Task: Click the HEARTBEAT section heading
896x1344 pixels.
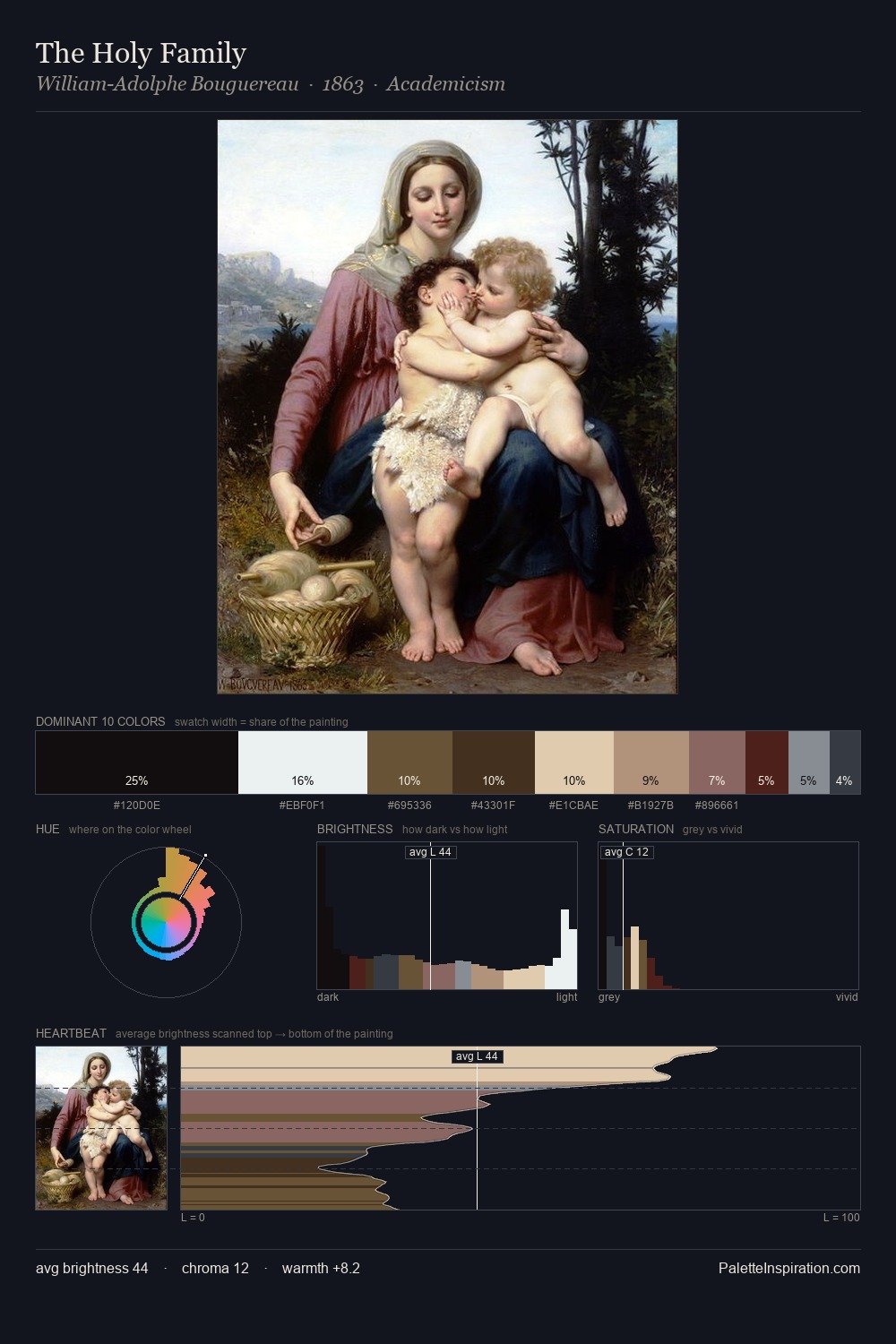Action: [x=71, y=1033]
